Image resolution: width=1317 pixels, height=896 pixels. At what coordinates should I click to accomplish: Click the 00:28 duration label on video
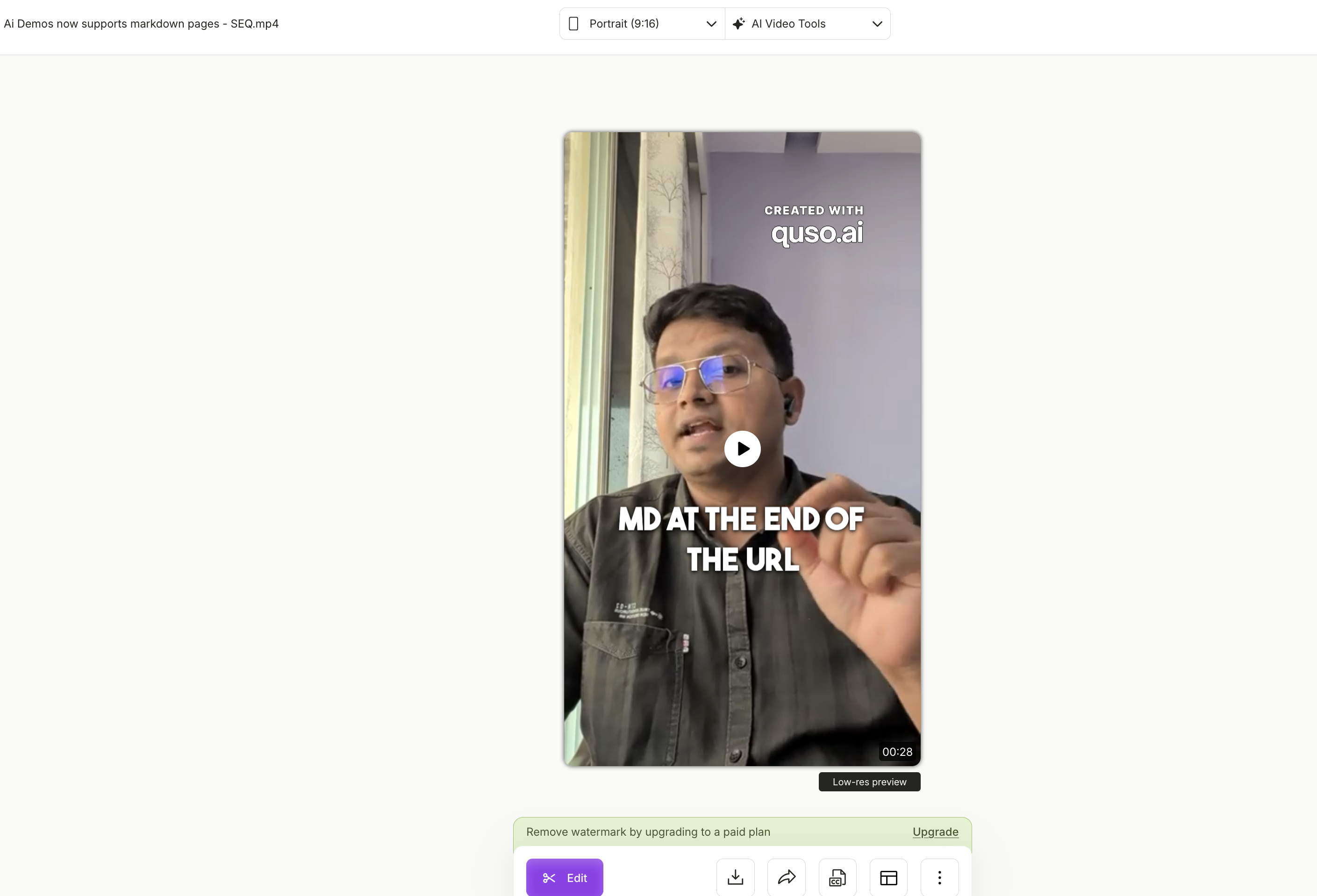897,752
